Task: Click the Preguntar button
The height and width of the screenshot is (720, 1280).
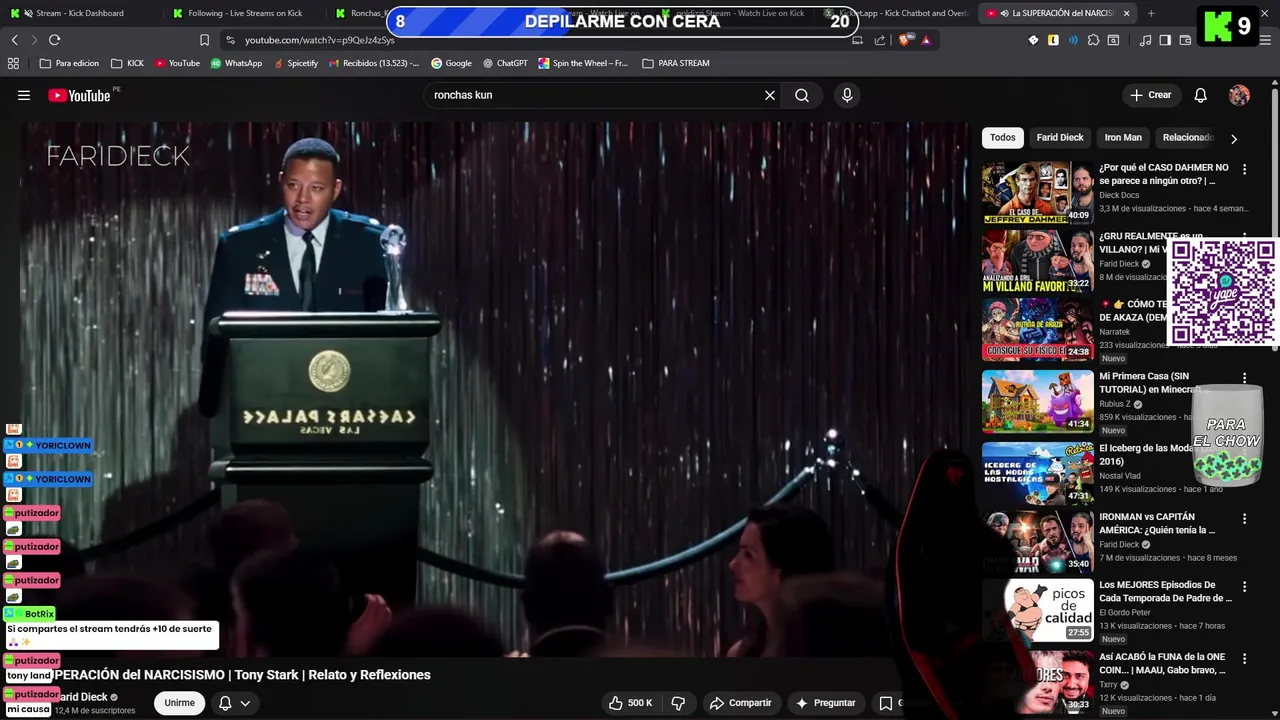Action: 825,703
